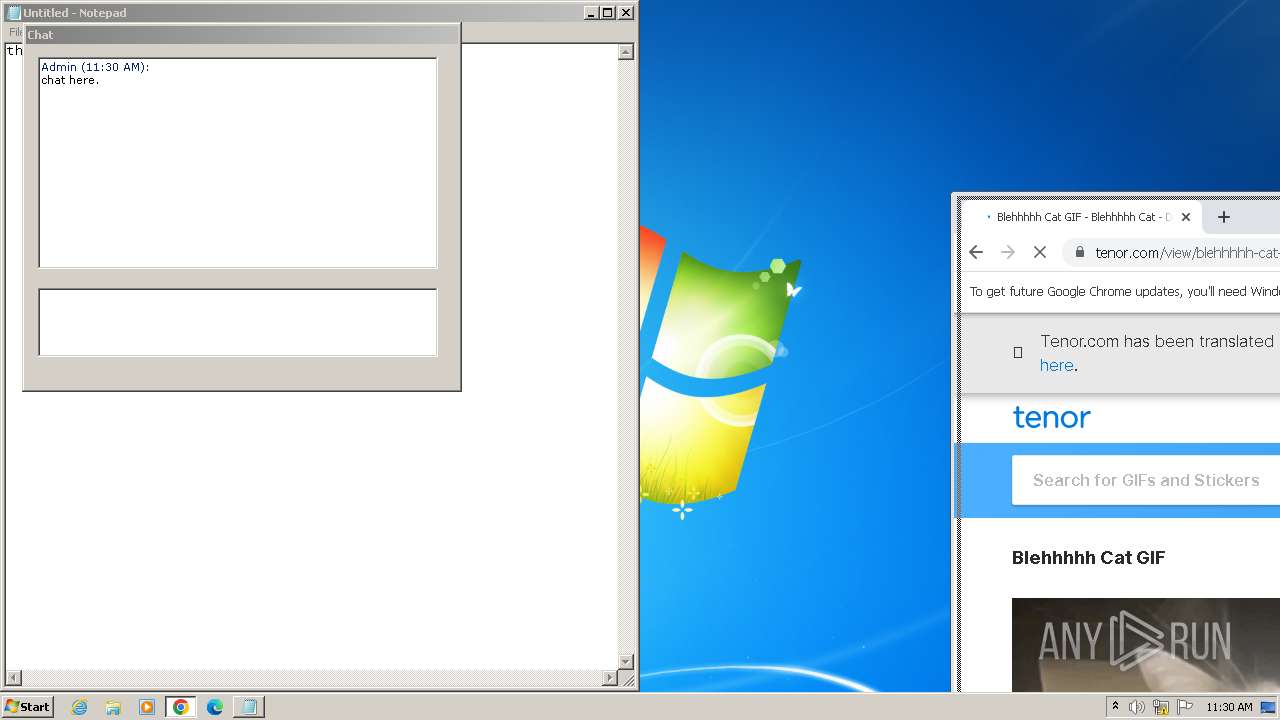Screen dimensions: 1280x720
Task: Open the network tray icon
Action: (1161, 707)
